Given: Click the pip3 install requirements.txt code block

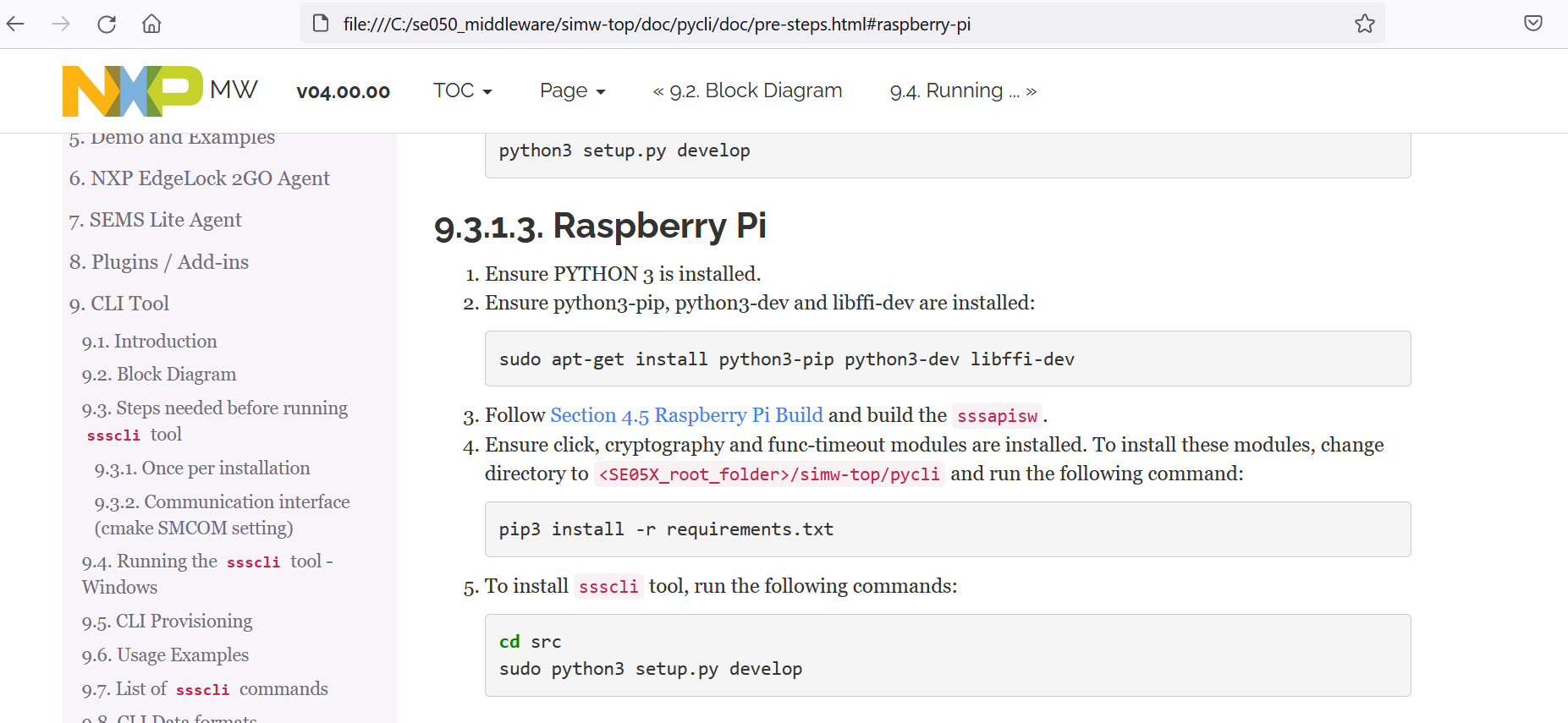Looking at the screenshot, I should [x=948, y=529].
